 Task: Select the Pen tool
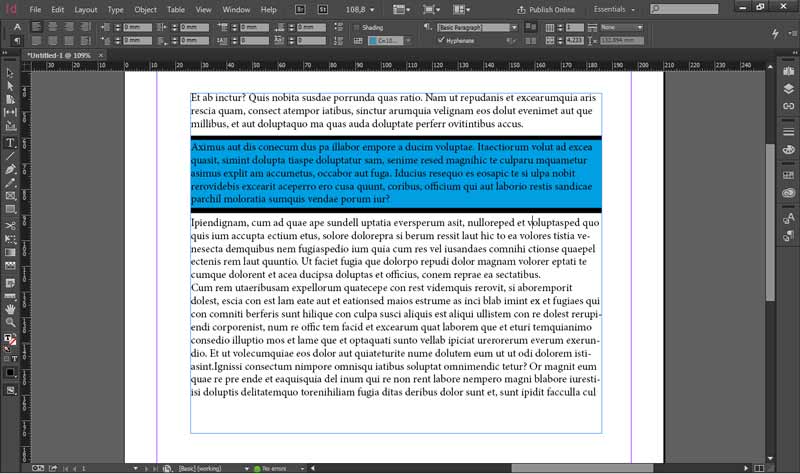(x=10, y=169)
